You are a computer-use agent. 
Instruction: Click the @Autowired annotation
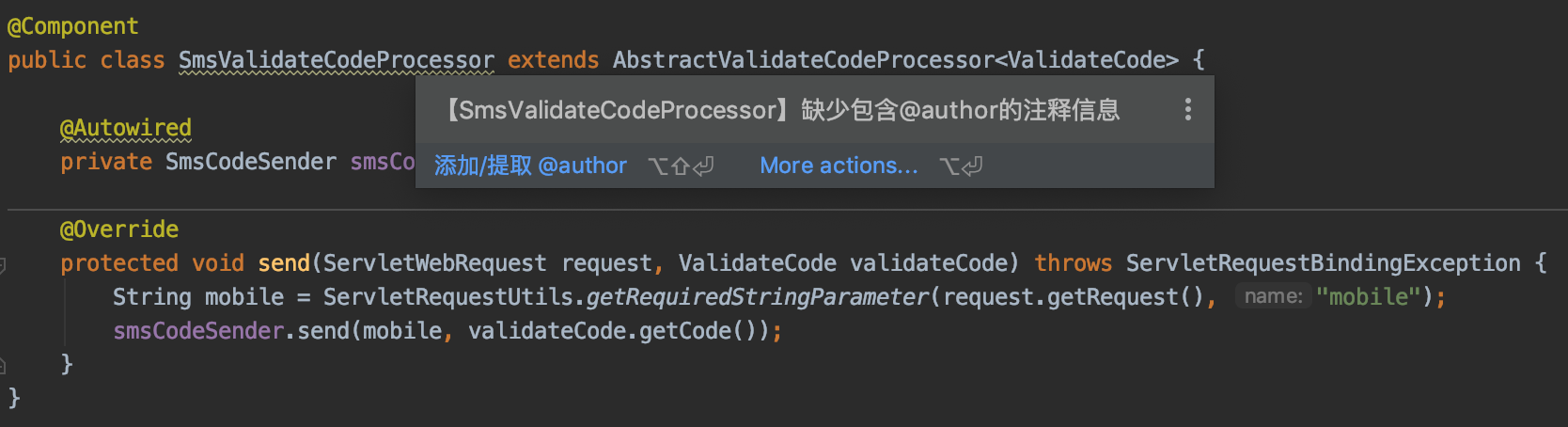tap(125, 128)
